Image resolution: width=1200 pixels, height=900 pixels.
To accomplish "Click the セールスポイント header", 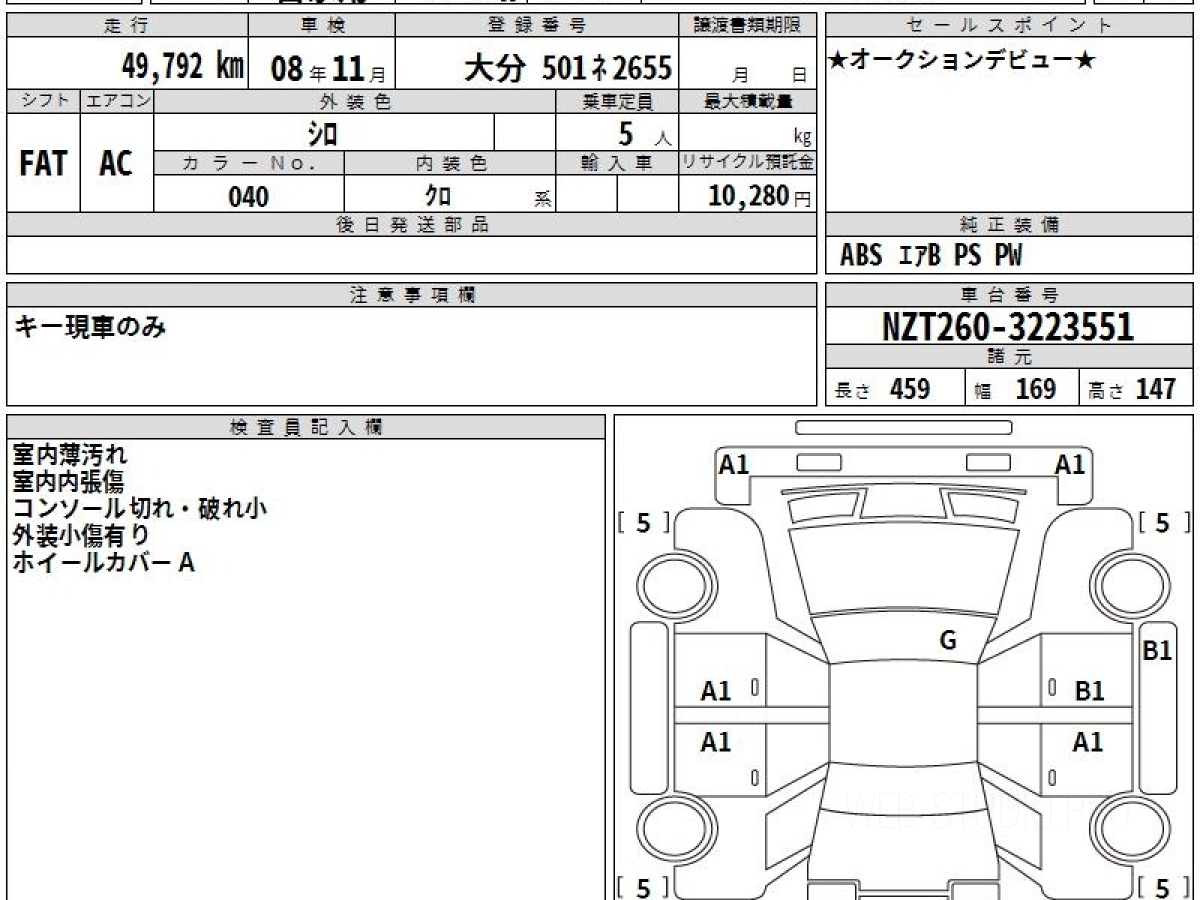I will pyautogui.click(x=1009, y=26).
